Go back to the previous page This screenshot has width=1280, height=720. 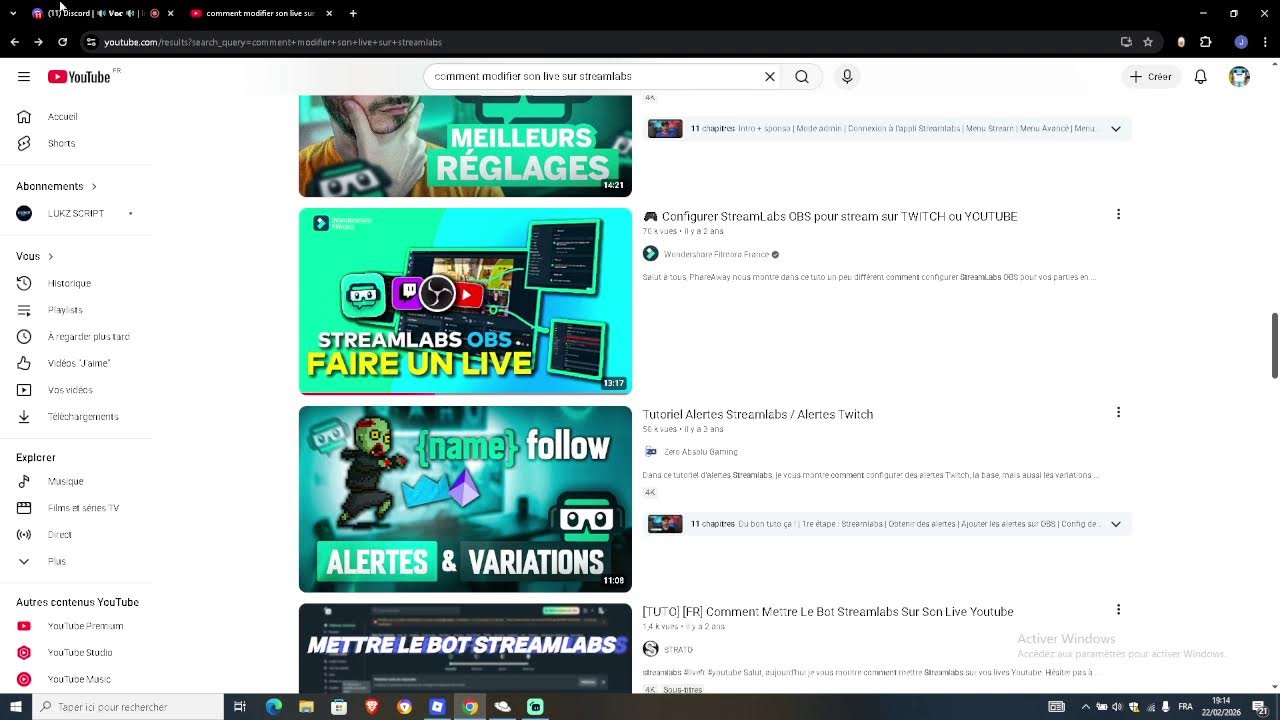(14, 42)
